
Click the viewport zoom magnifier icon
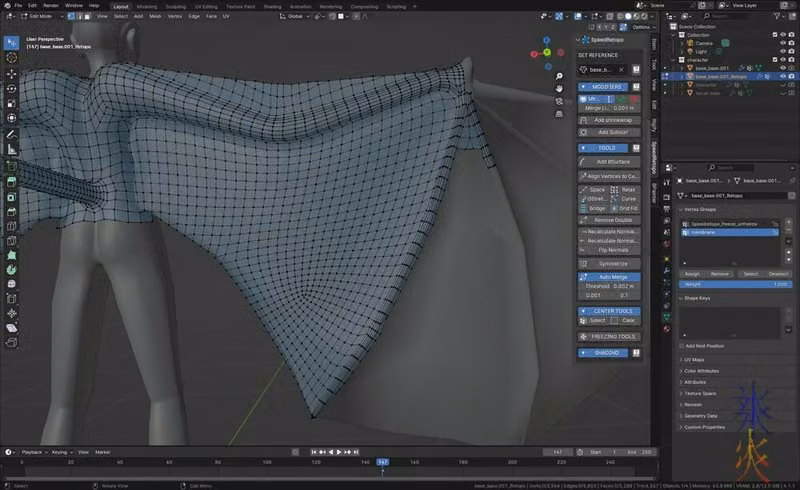(559, 76)
